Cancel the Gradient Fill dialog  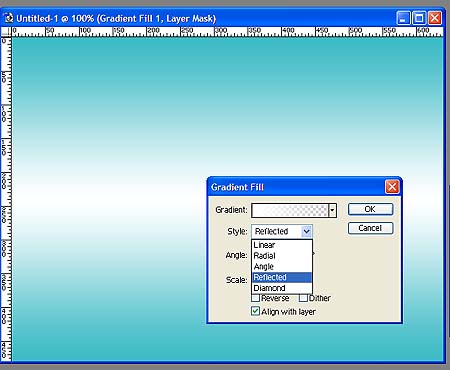370,228
